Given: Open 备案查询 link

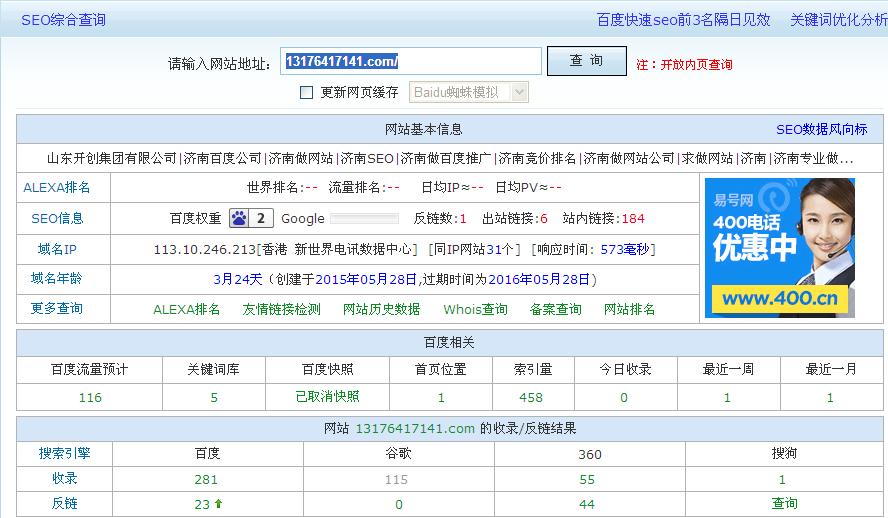Looking at the screenshot, I should click(555, 310).
